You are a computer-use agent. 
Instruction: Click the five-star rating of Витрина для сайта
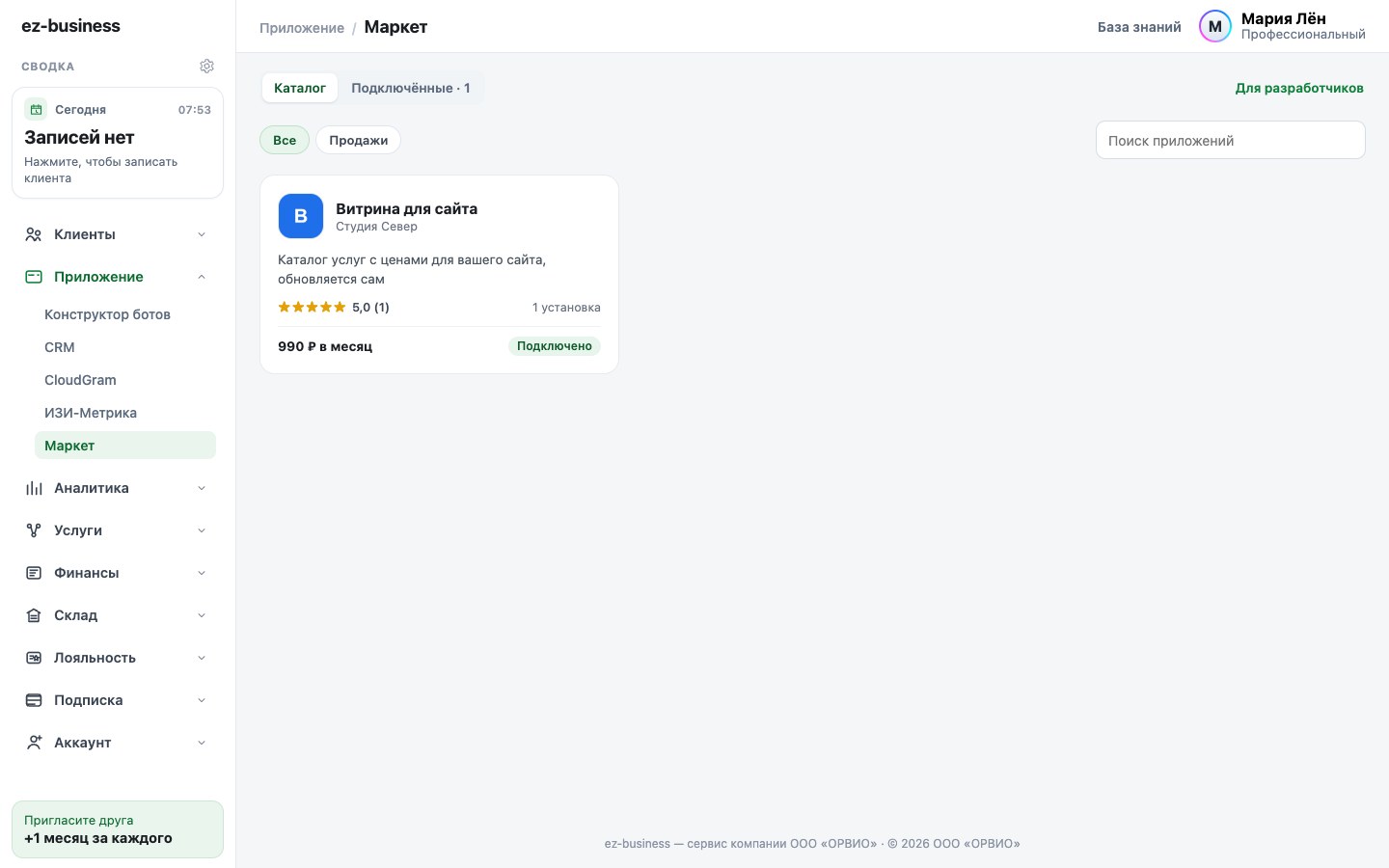(x=312, y=308)
